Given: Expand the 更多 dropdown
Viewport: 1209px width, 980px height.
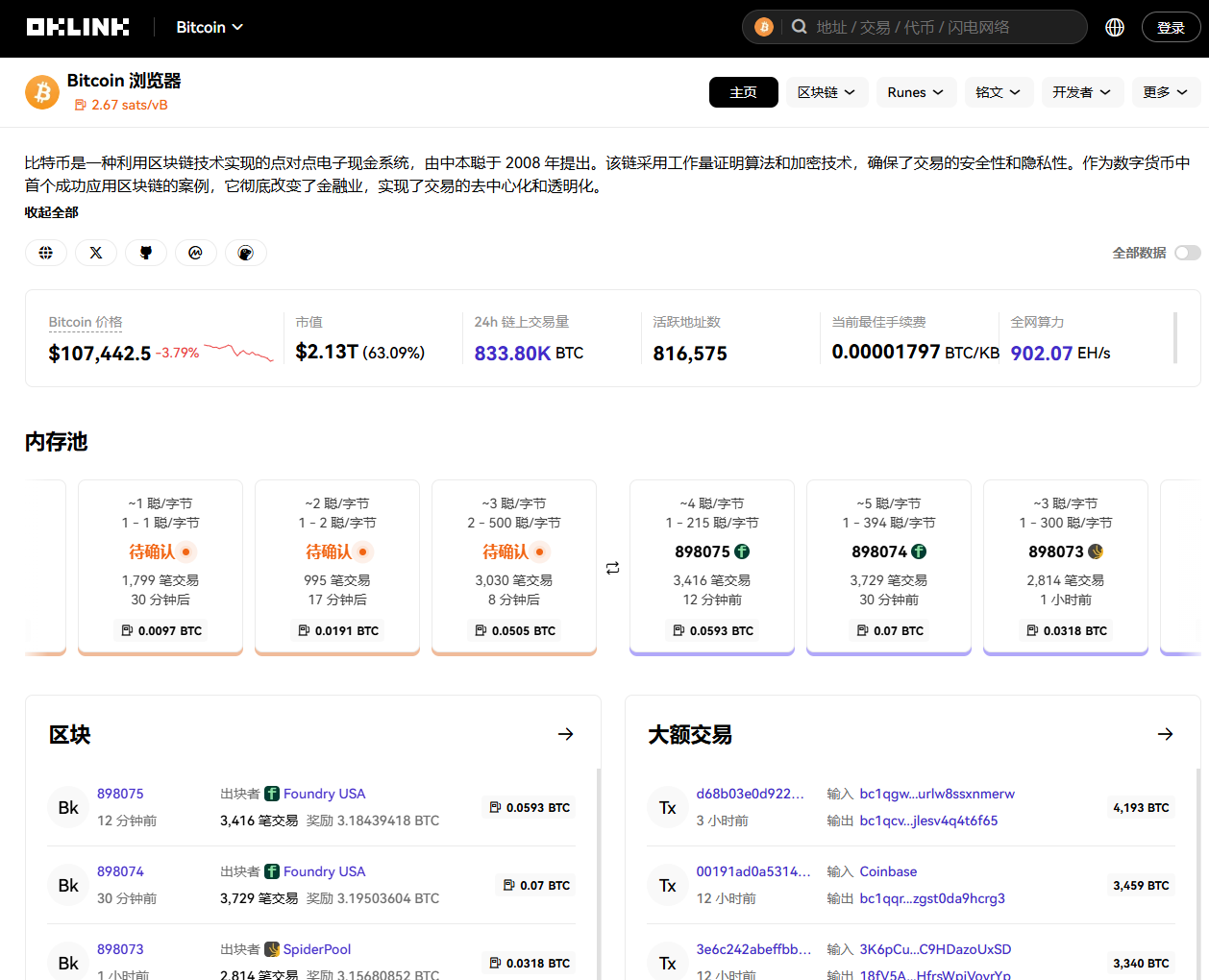Looking at the screenshot, I should click(x=1165, y=92).
